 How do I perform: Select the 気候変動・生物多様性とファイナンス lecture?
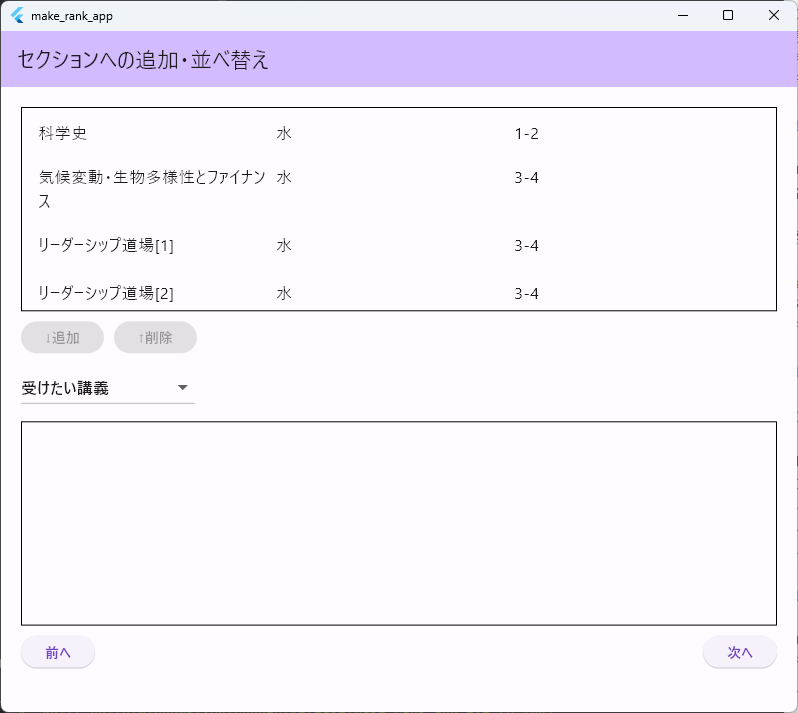point(152,188)
